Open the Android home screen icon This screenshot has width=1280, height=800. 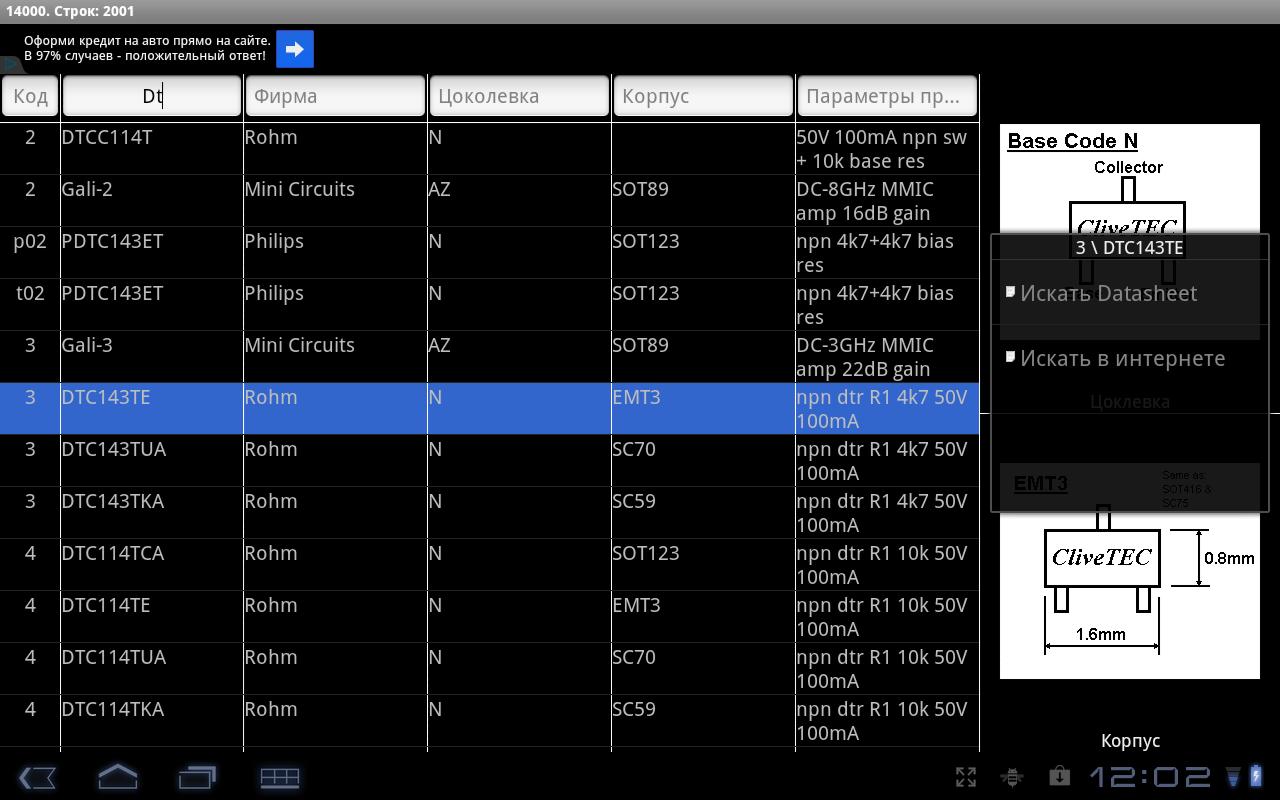point(117,777)
